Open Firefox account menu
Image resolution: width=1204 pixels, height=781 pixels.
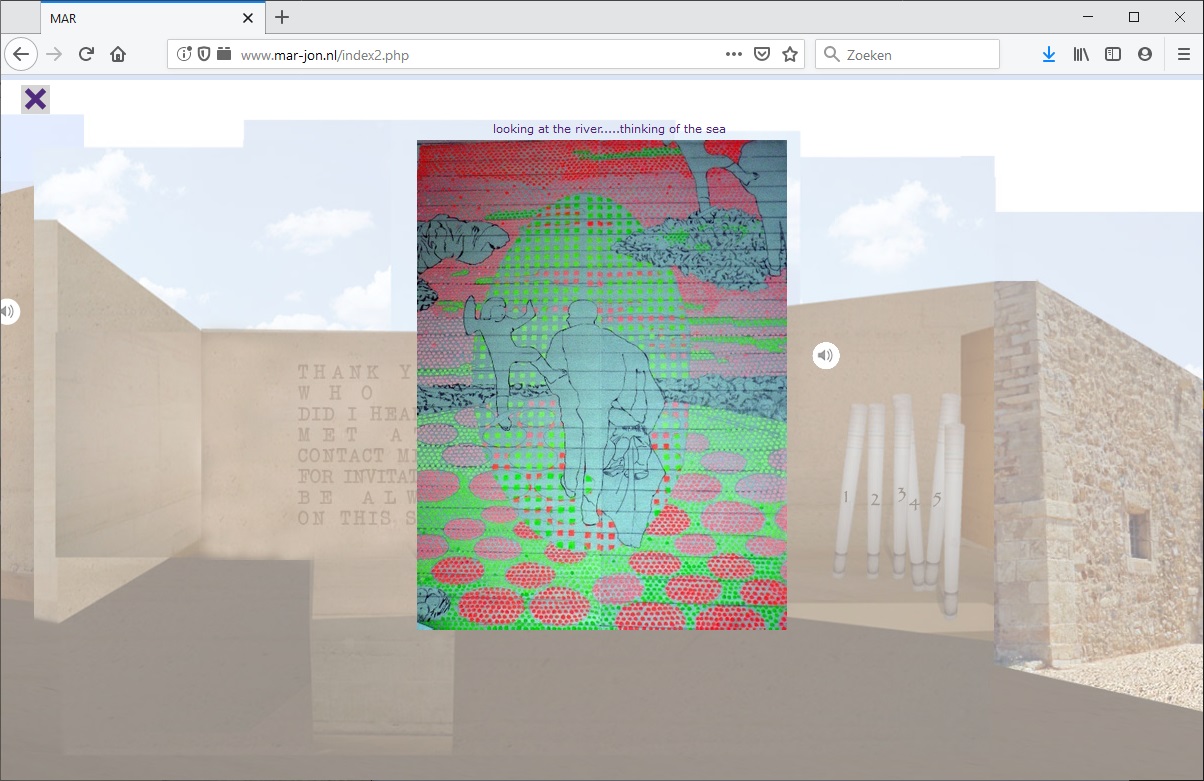1145,55
